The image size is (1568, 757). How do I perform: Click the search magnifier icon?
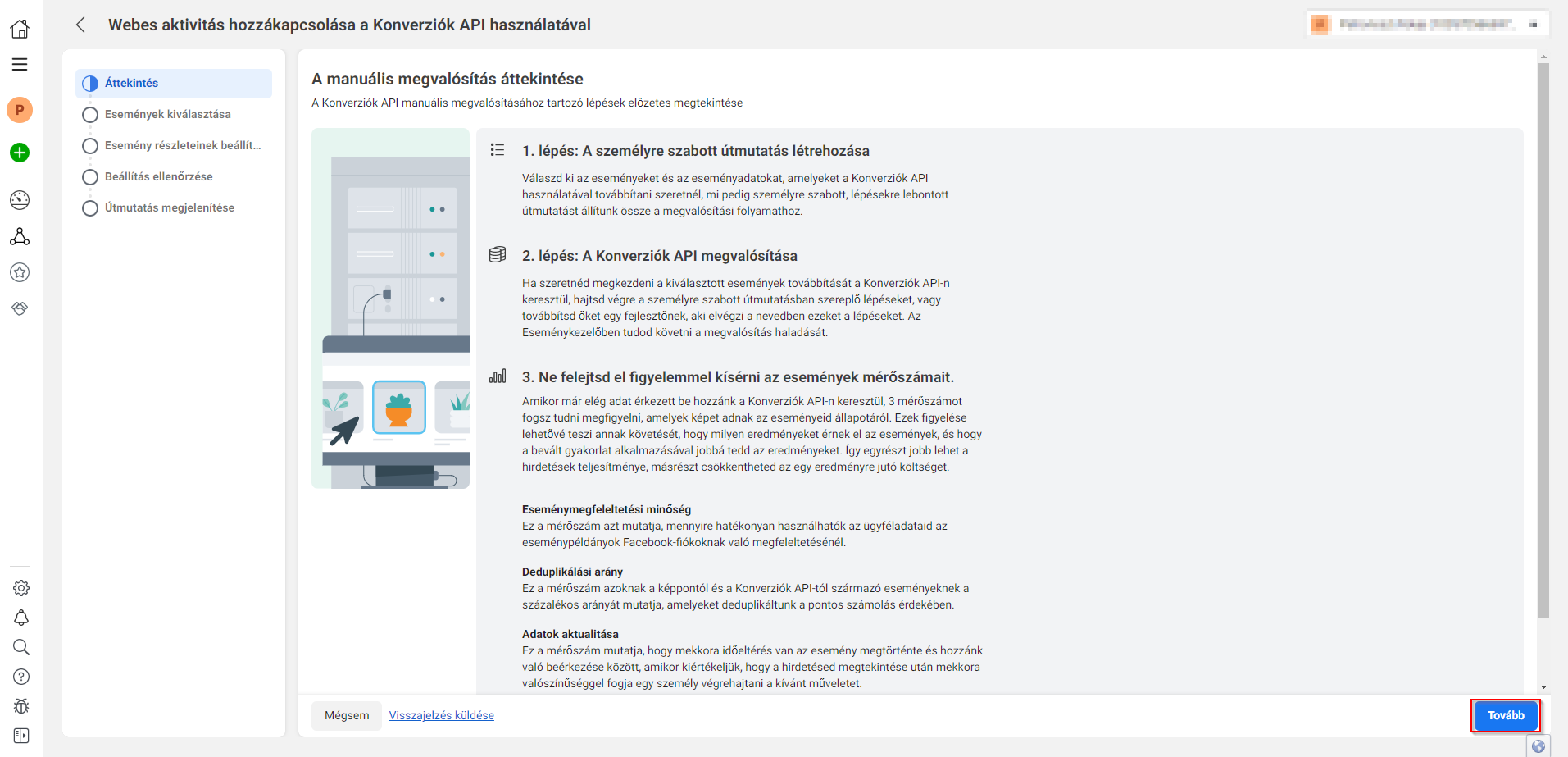pyautogui.click(x=21, y=647)
